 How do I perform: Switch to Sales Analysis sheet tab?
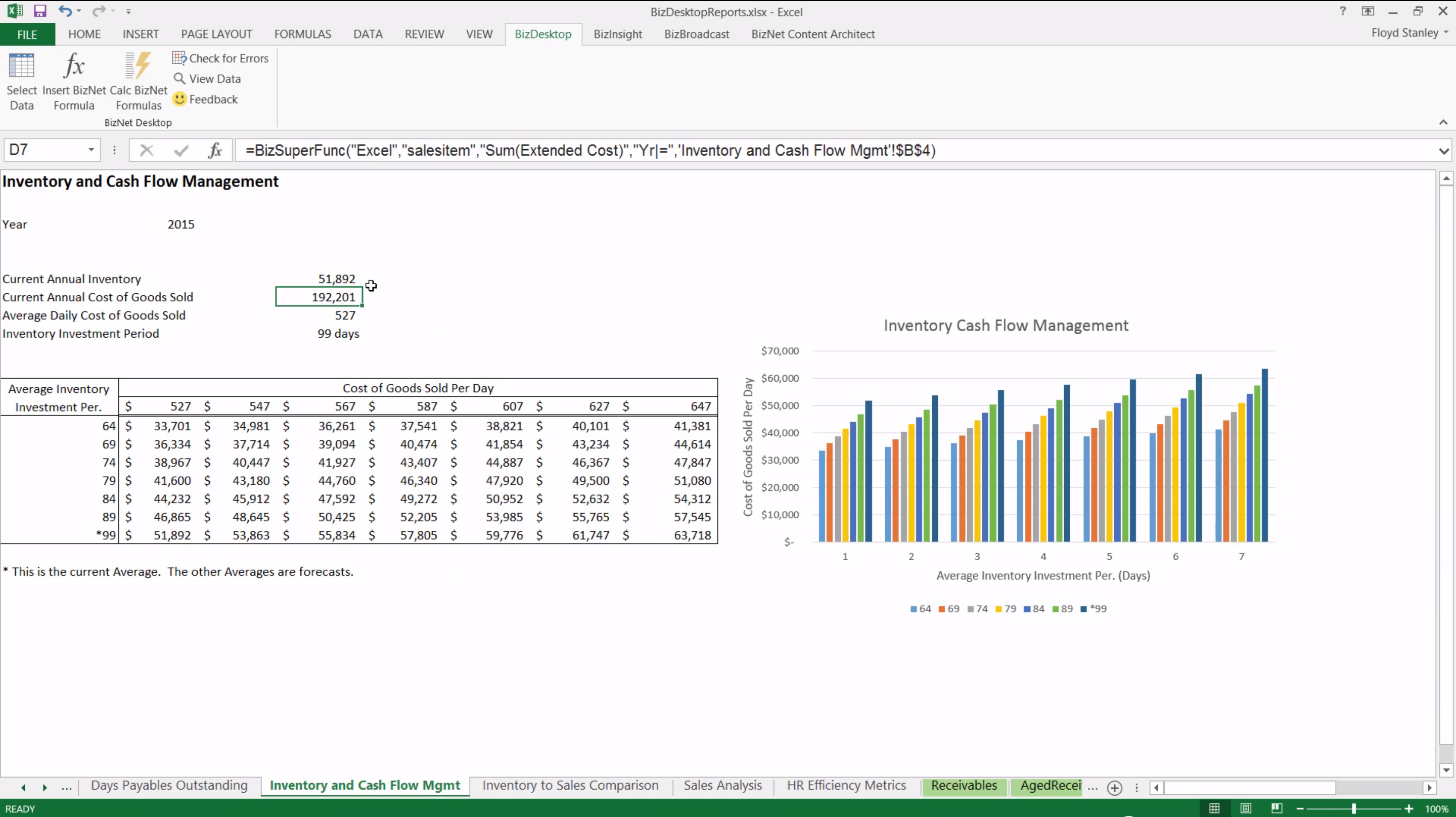coord(722,785)
